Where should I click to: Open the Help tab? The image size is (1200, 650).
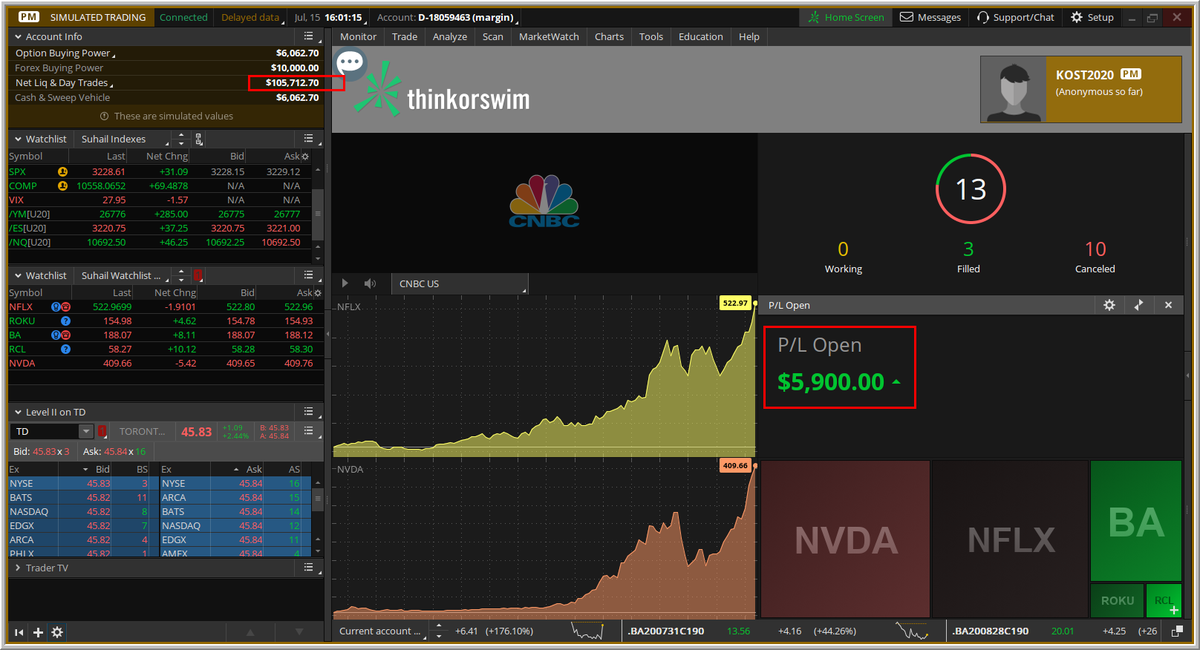tap(749, 37)
